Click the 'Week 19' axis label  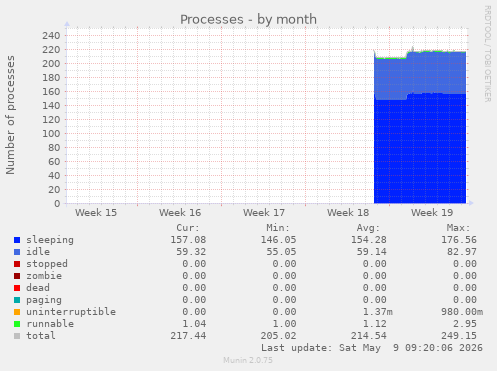pos(432,213)
